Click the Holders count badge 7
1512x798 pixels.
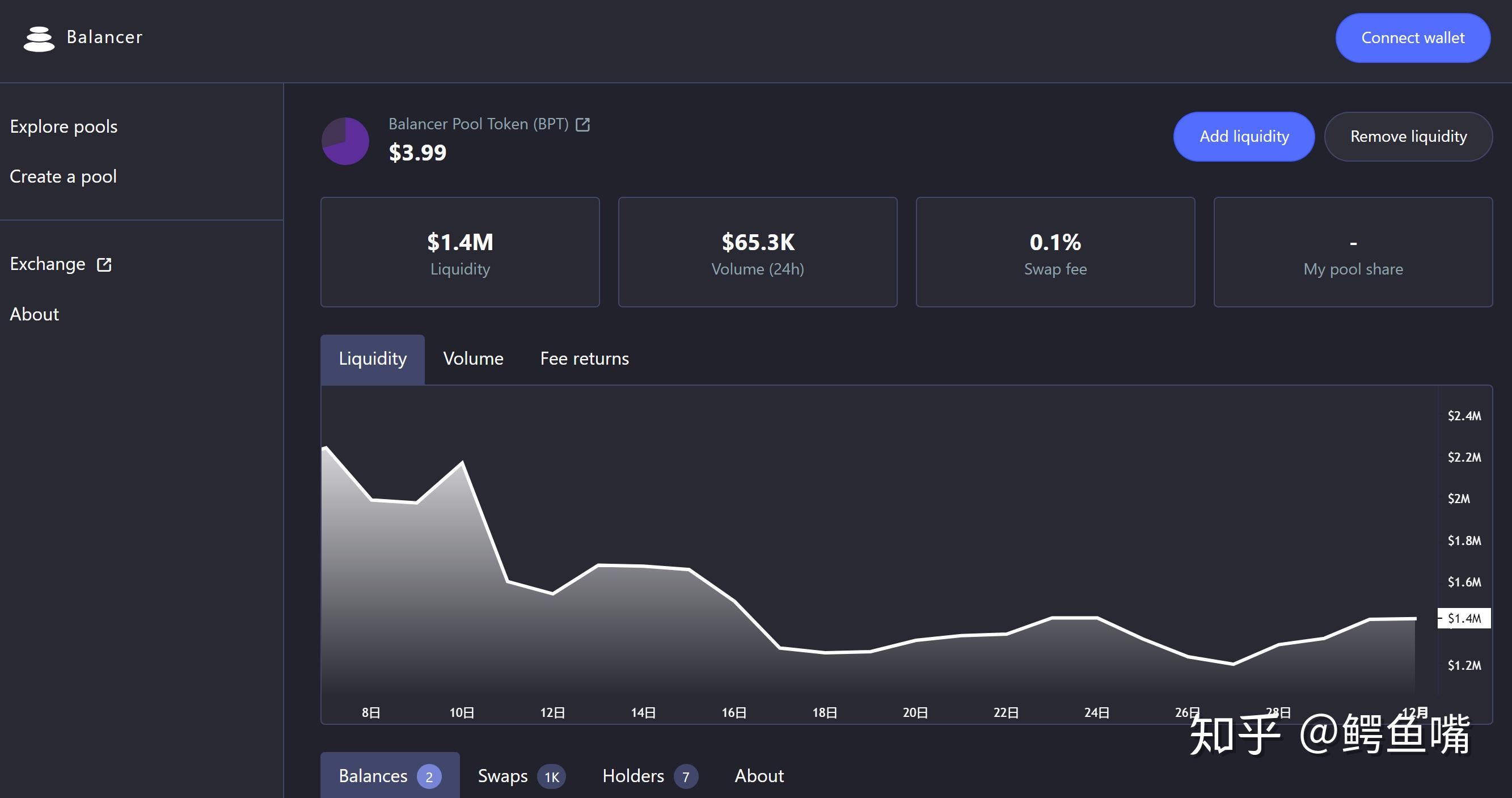[686, 777]
